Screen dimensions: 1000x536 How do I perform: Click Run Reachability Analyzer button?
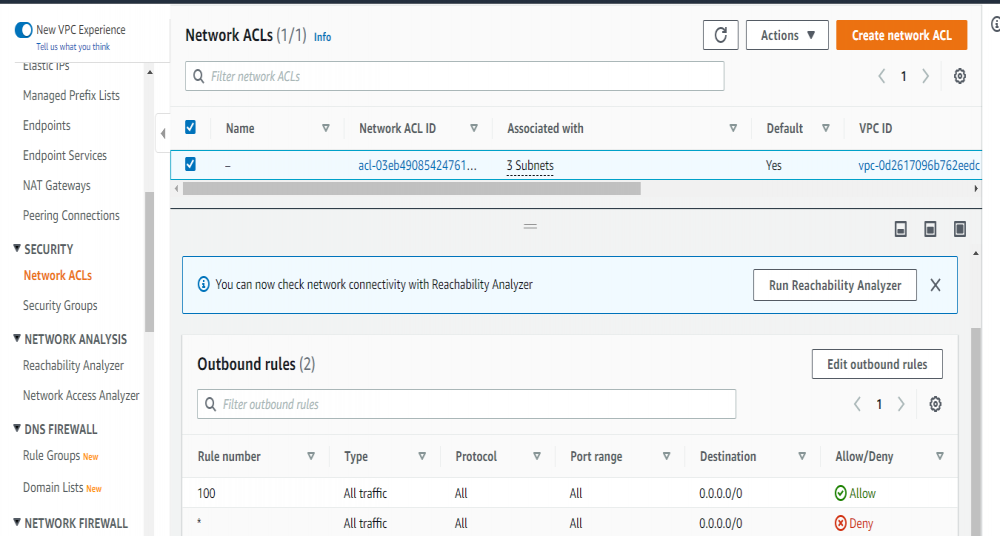coord(835,285)
